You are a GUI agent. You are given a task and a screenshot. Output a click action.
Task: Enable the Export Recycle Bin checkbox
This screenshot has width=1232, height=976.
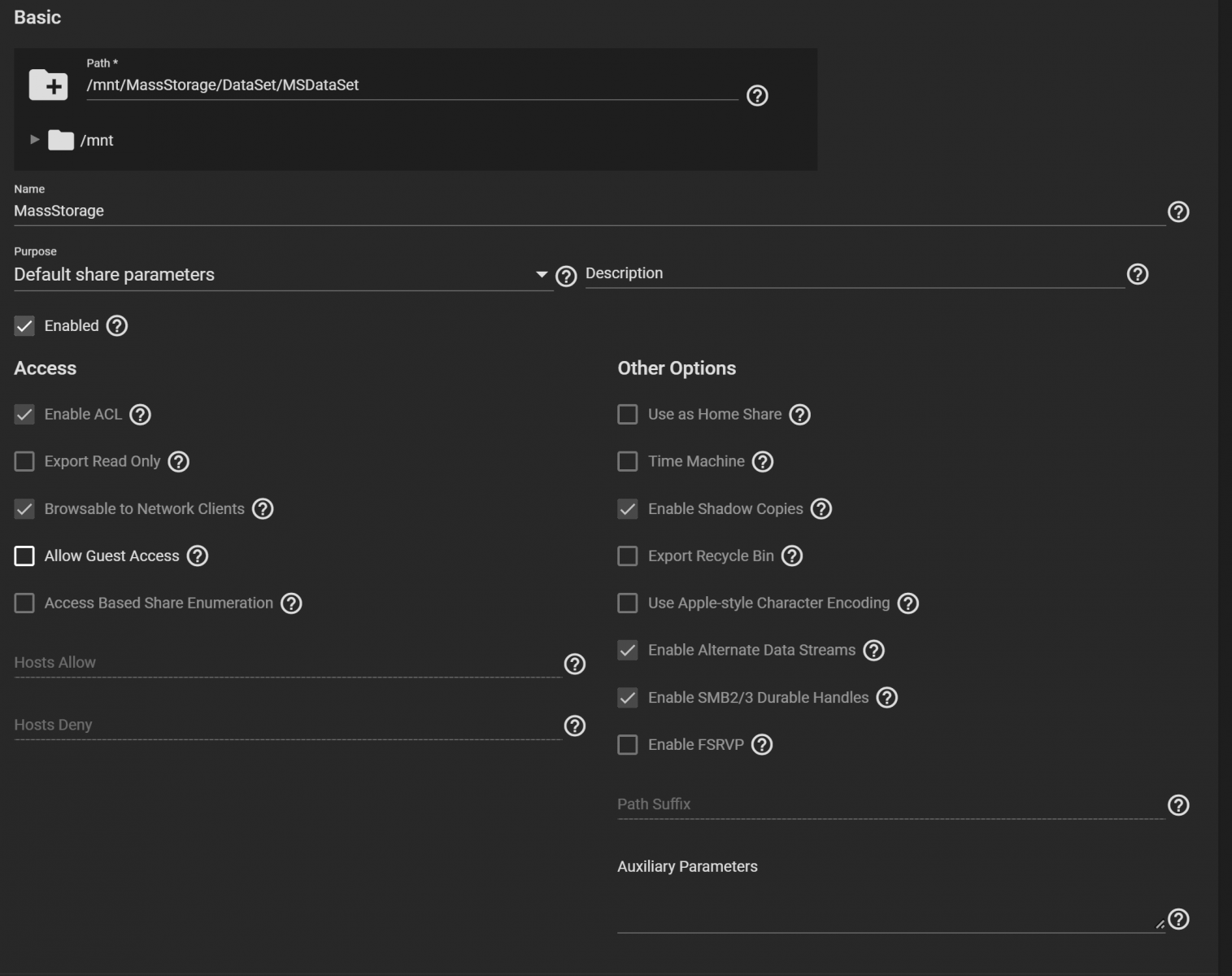(x=628, y=556)
